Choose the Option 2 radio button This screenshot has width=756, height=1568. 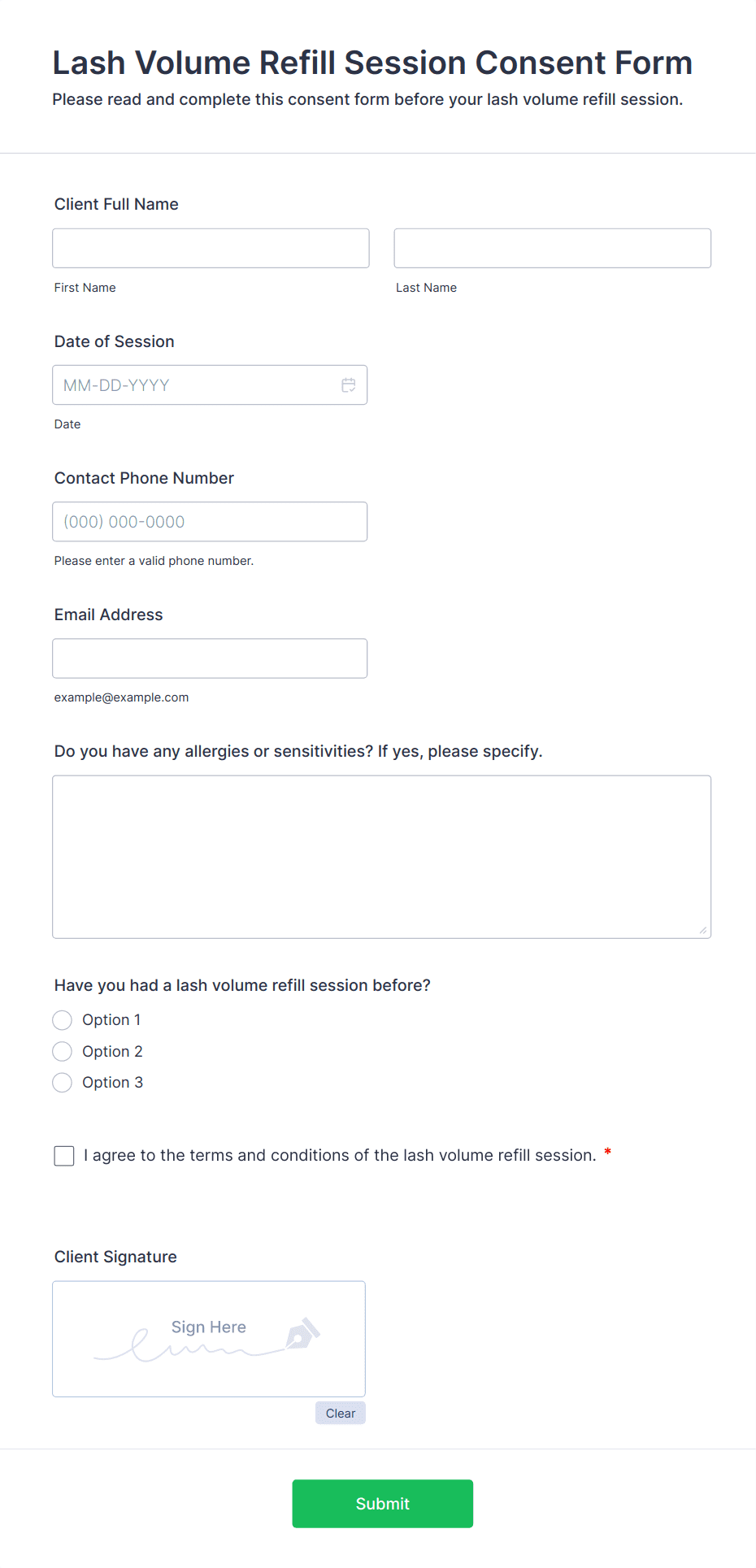pos(63,1052)
